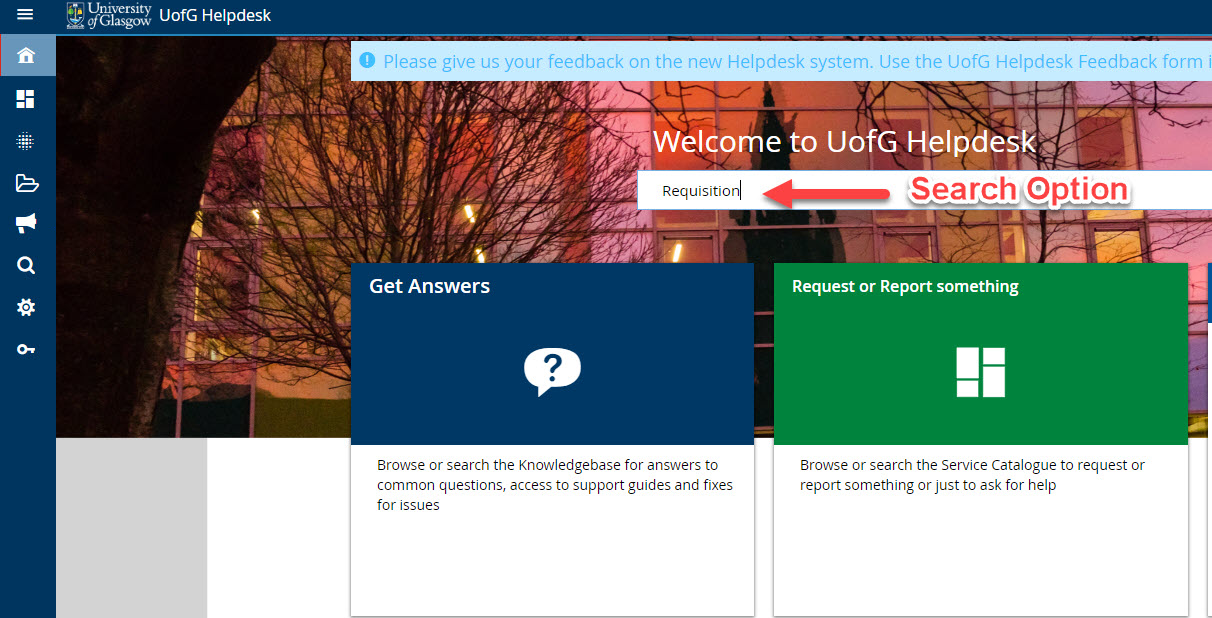
Task: Click the question-mark speech bubble icon
Action: click(552, 372)
